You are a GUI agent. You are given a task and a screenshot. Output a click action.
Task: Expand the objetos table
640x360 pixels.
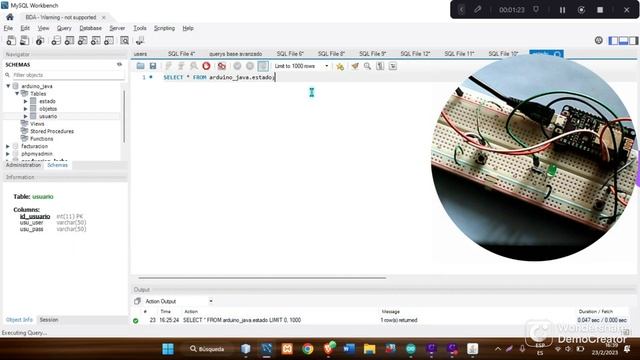point(26,109)
